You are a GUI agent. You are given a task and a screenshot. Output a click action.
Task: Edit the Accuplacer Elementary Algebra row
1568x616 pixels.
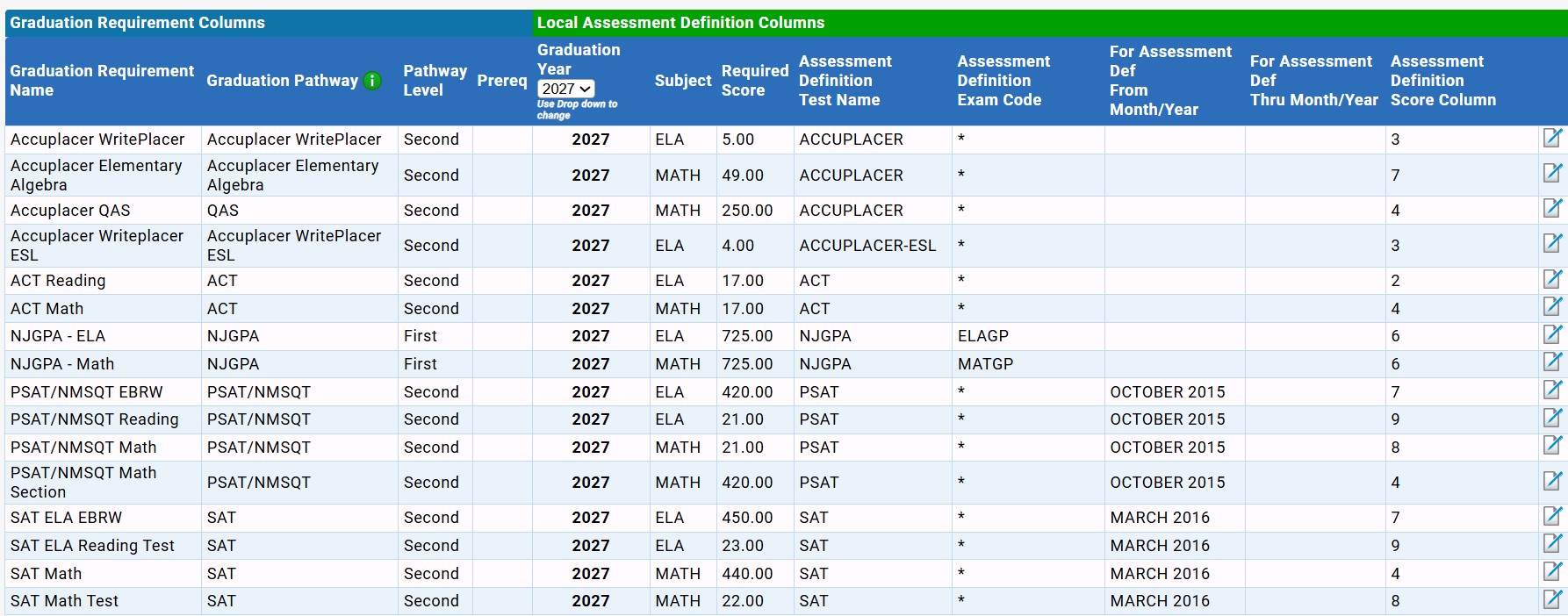pos(1552,173)
